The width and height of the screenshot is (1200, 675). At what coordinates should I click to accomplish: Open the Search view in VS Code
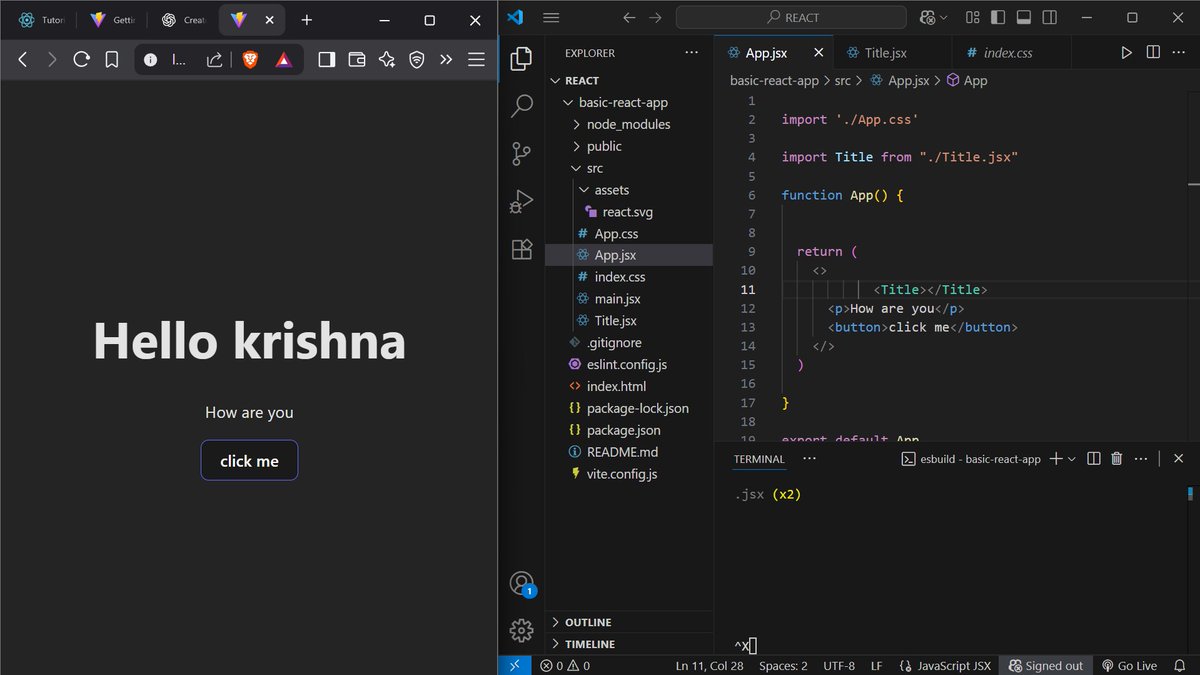521,106
